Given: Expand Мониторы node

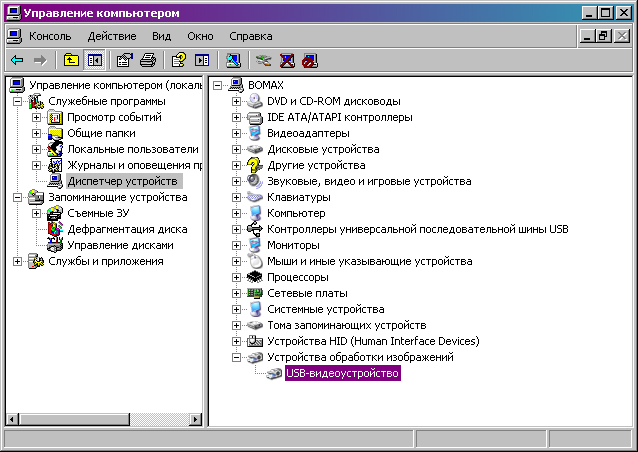Looking at the screenshot, I should coord(236,245).
